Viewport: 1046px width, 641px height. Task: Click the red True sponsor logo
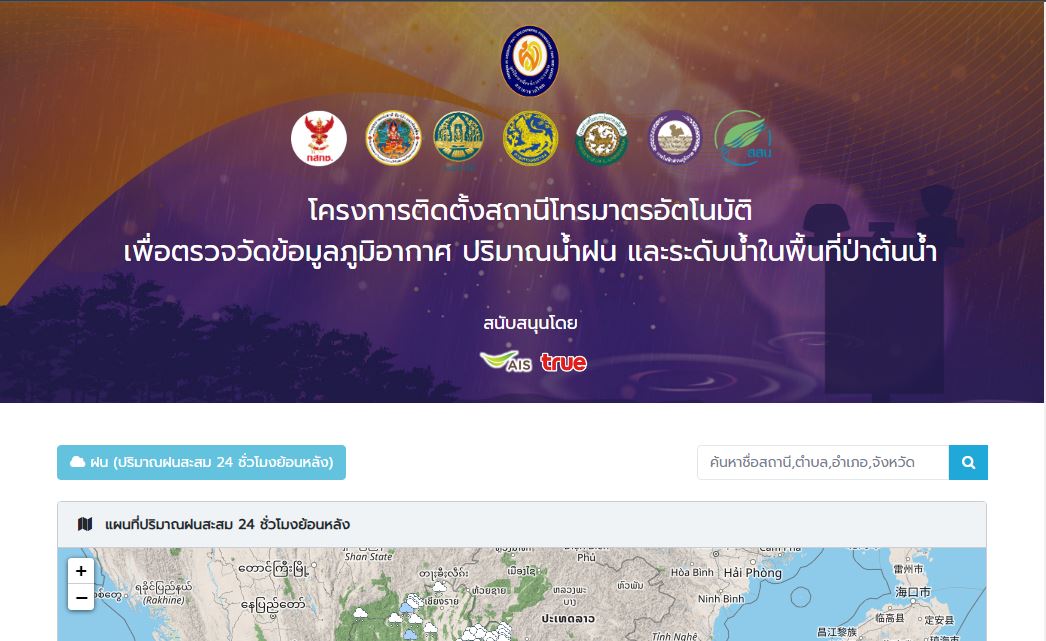[x=564, y=362]
